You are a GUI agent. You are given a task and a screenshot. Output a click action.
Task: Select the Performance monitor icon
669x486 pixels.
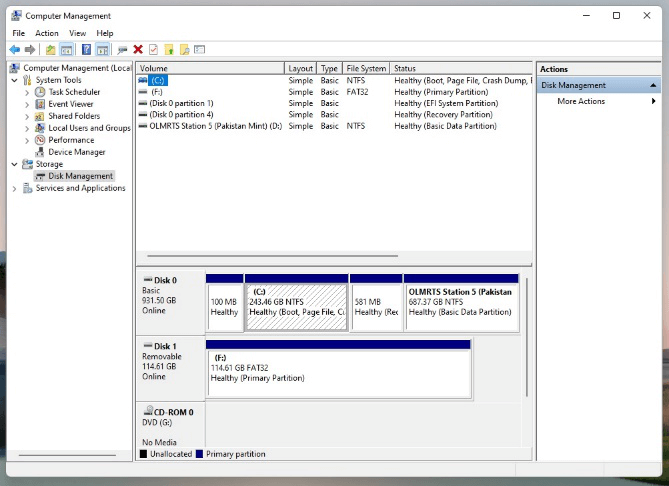pyautogui.click(x=40, y=140)
